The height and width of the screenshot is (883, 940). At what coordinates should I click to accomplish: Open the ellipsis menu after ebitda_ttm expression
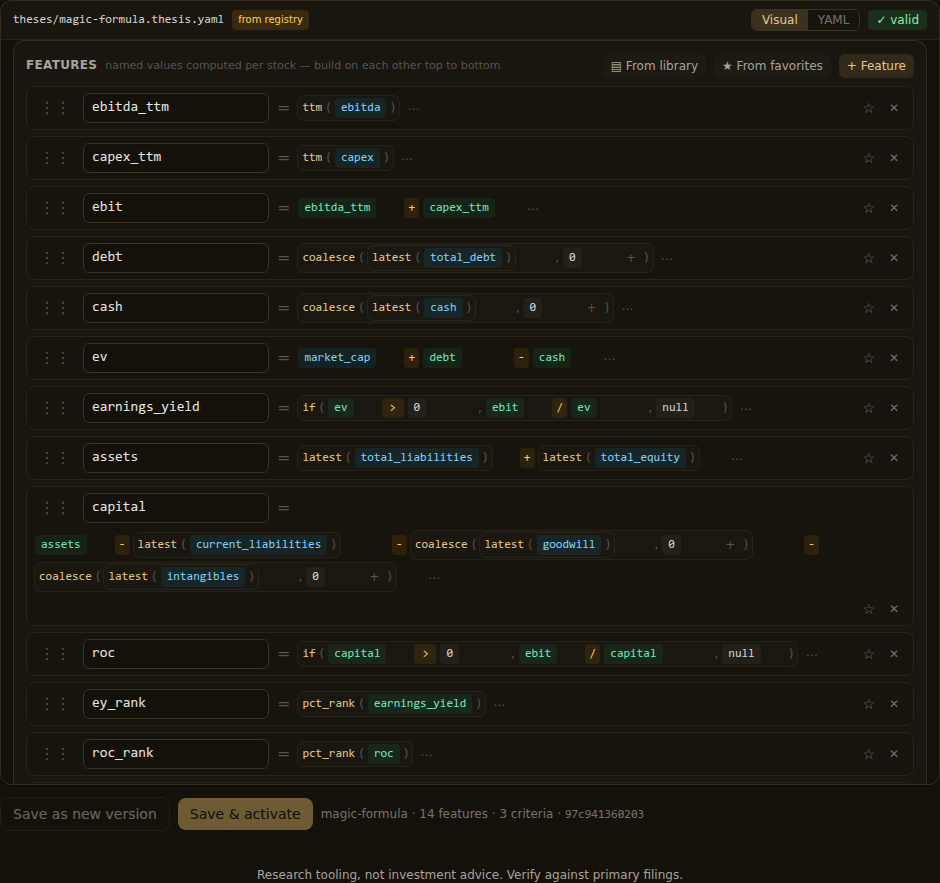(414, 109)
